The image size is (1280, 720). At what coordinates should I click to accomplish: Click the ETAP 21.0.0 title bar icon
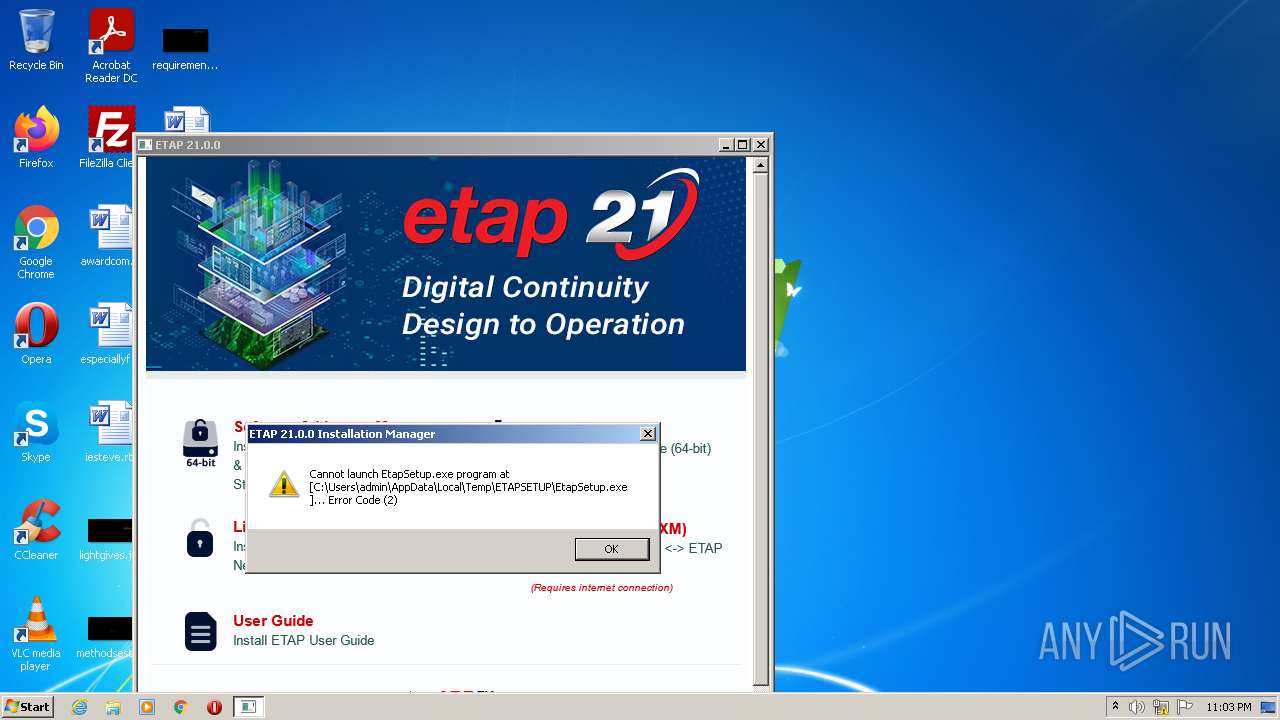145,145
